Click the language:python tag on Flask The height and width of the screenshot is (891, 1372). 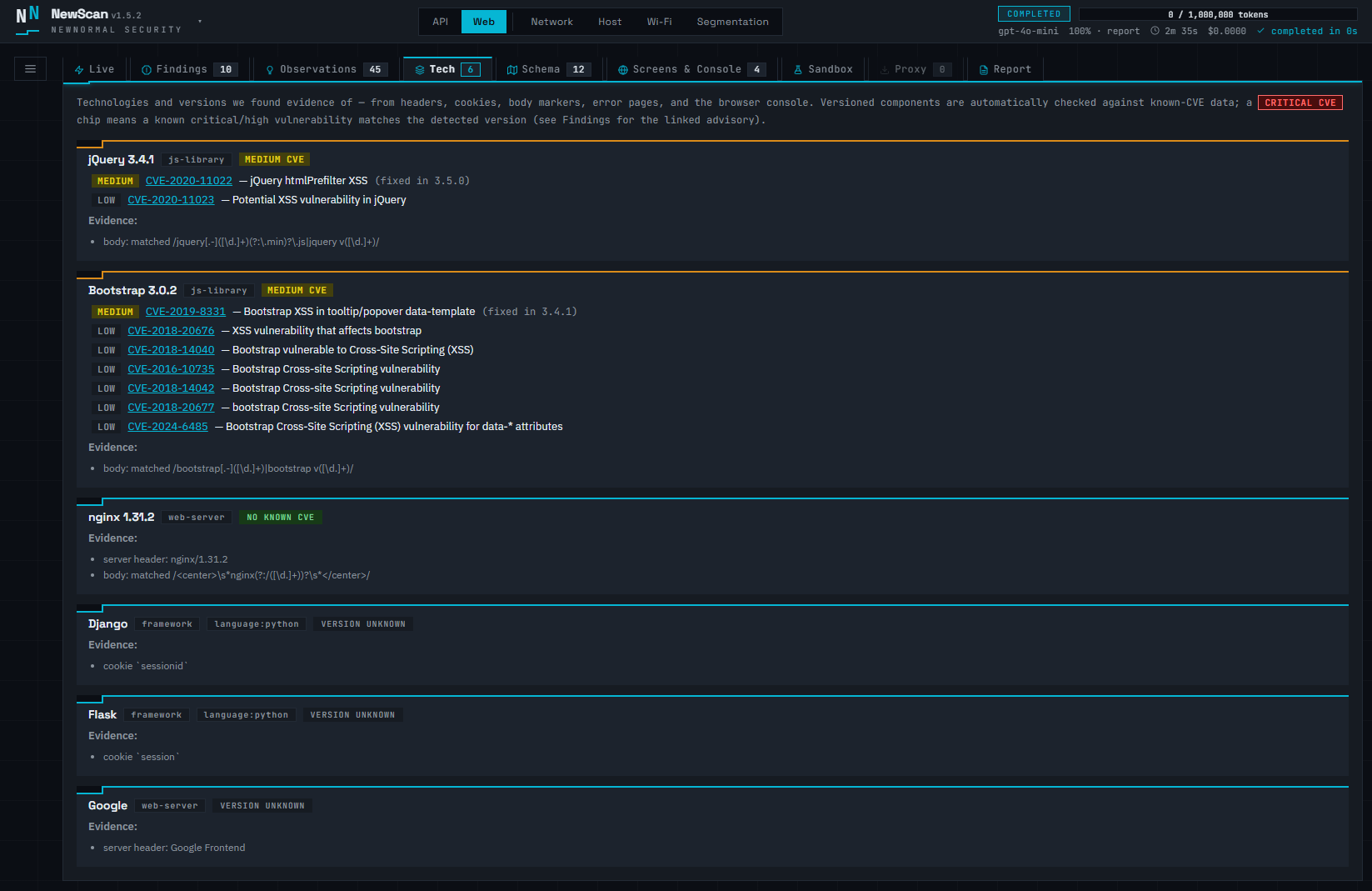pyautogui.click(x=246, y=715)
